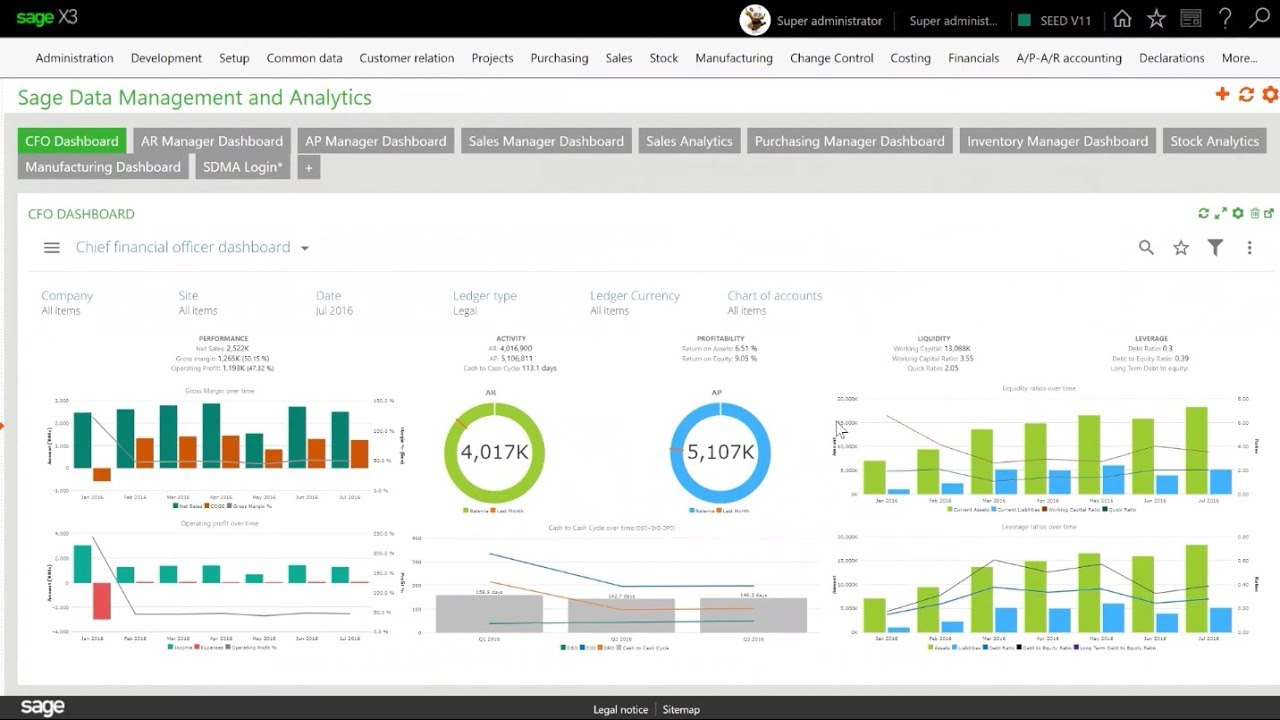This screenshot has width=1280, height=720.
Task: Open the Purchasing menu
Action: pos(559,58)
